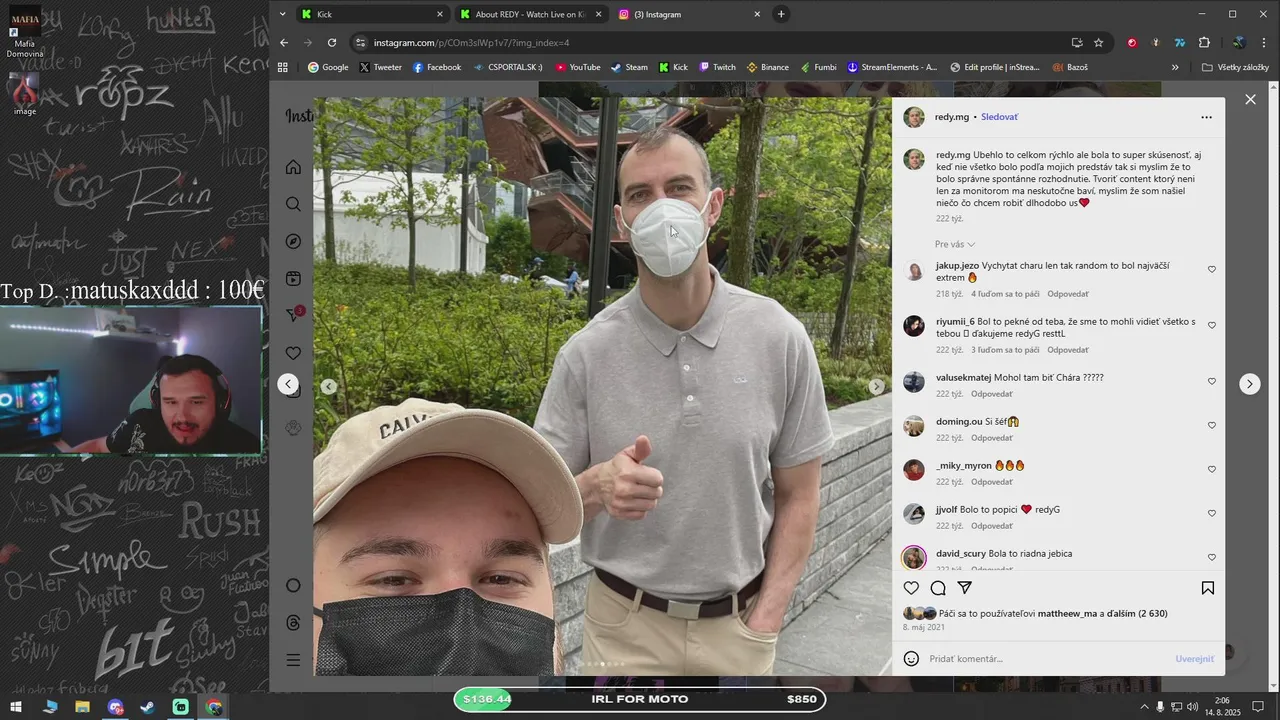The height and width of the screenshot is (720, 1280).
Task: Go to the next post with the right arrow
Action: pos(1250,384)
